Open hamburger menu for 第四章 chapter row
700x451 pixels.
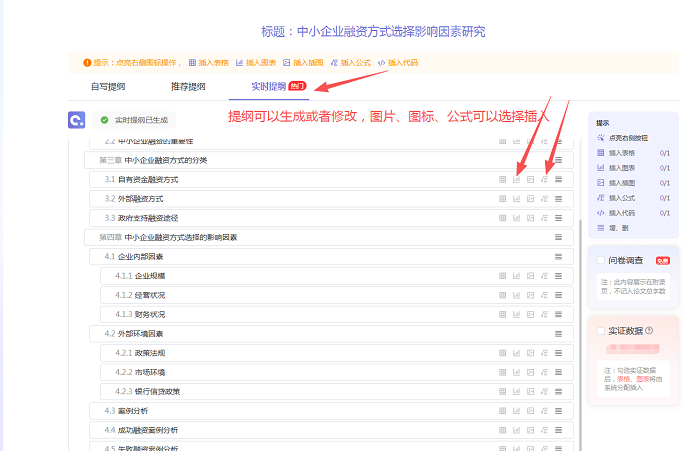click(558, 238)
